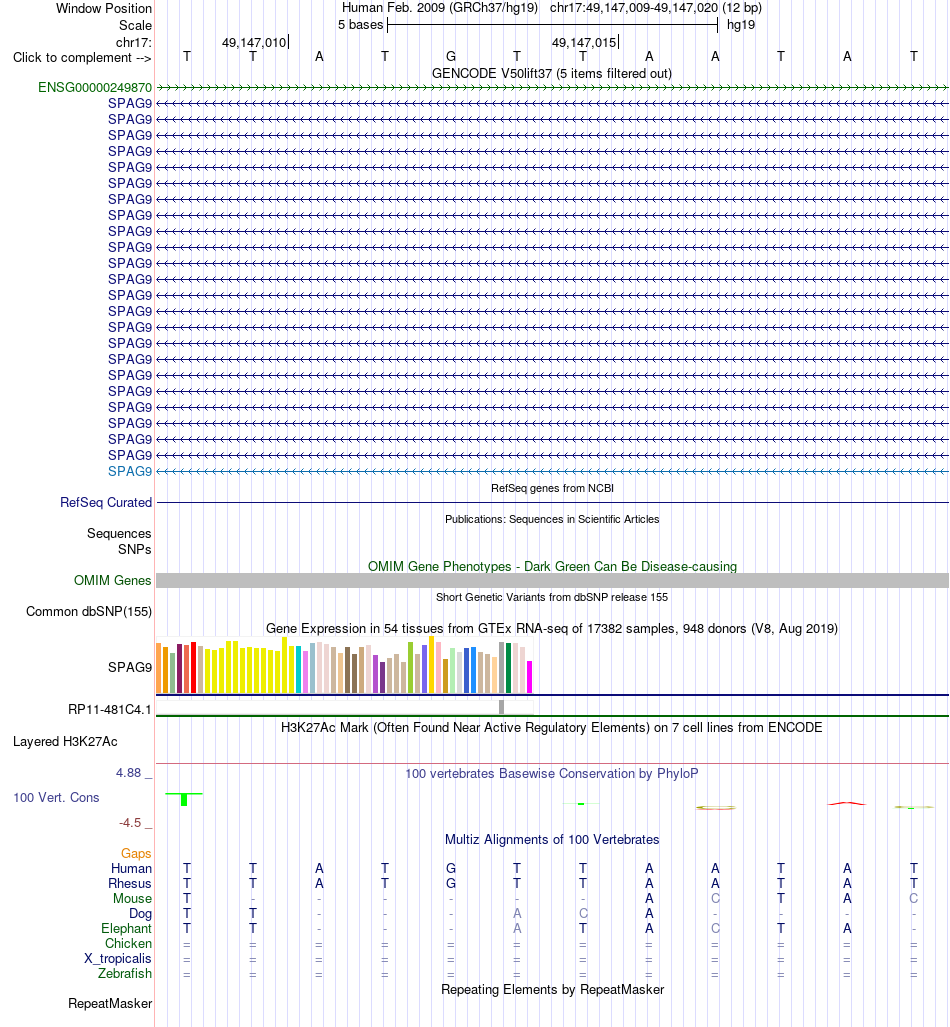Click the RefSeq Curated horizontal line
This screenshot has height=1027, width=950.
click(x=552, y=502)
